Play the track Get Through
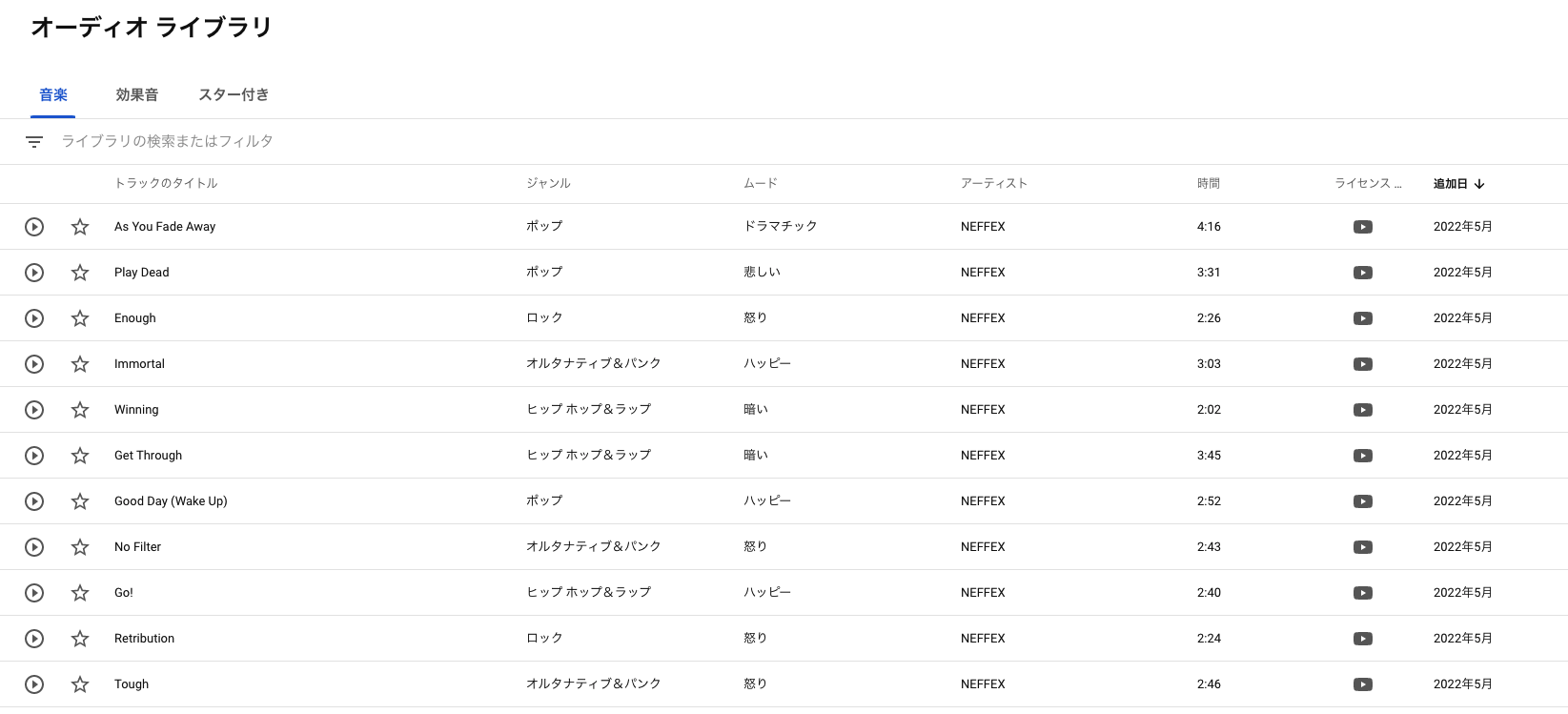Viewport: 1568px width, 714px height. (x=34, y=456)
